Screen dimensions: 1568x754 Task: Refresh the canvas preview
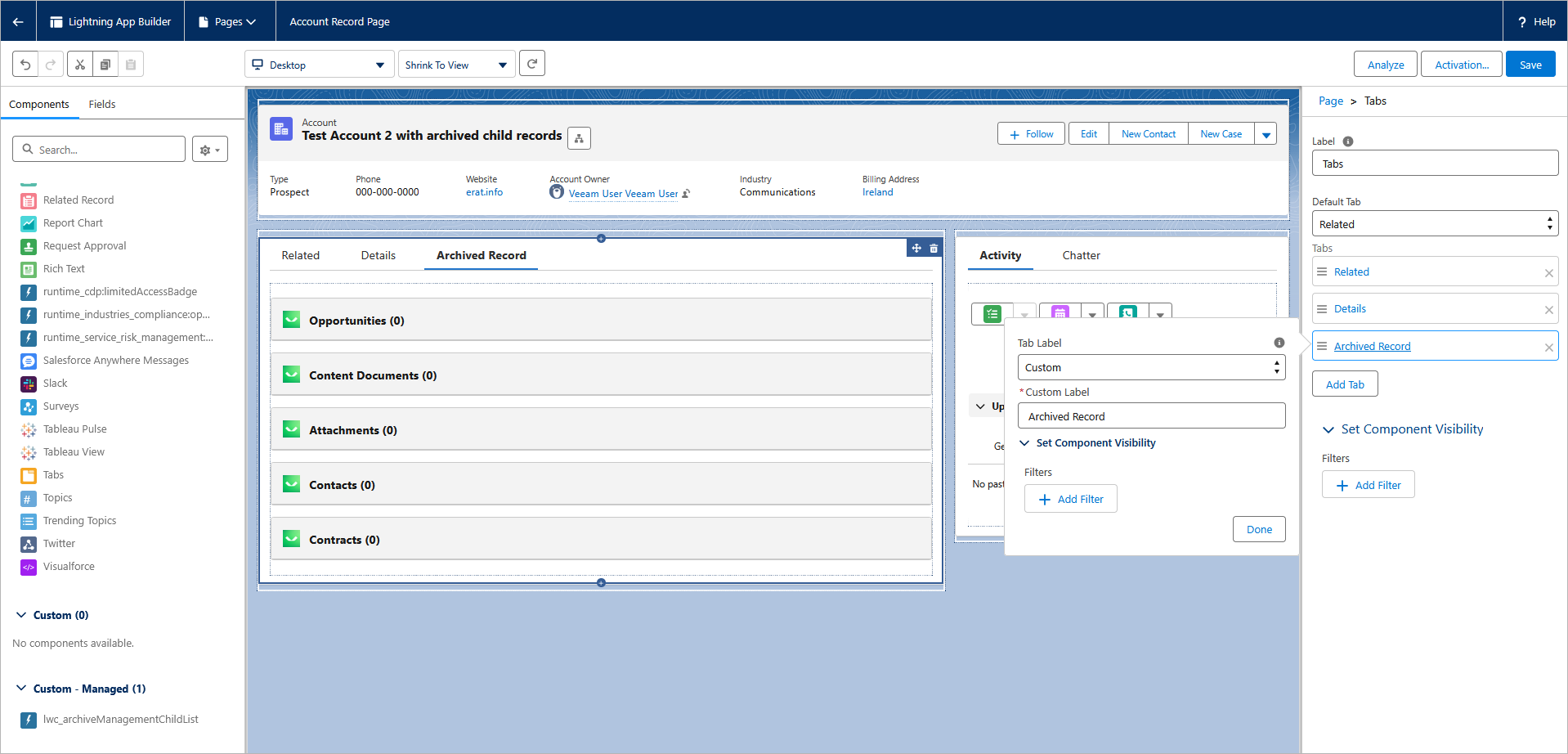[x=532, y=63]
